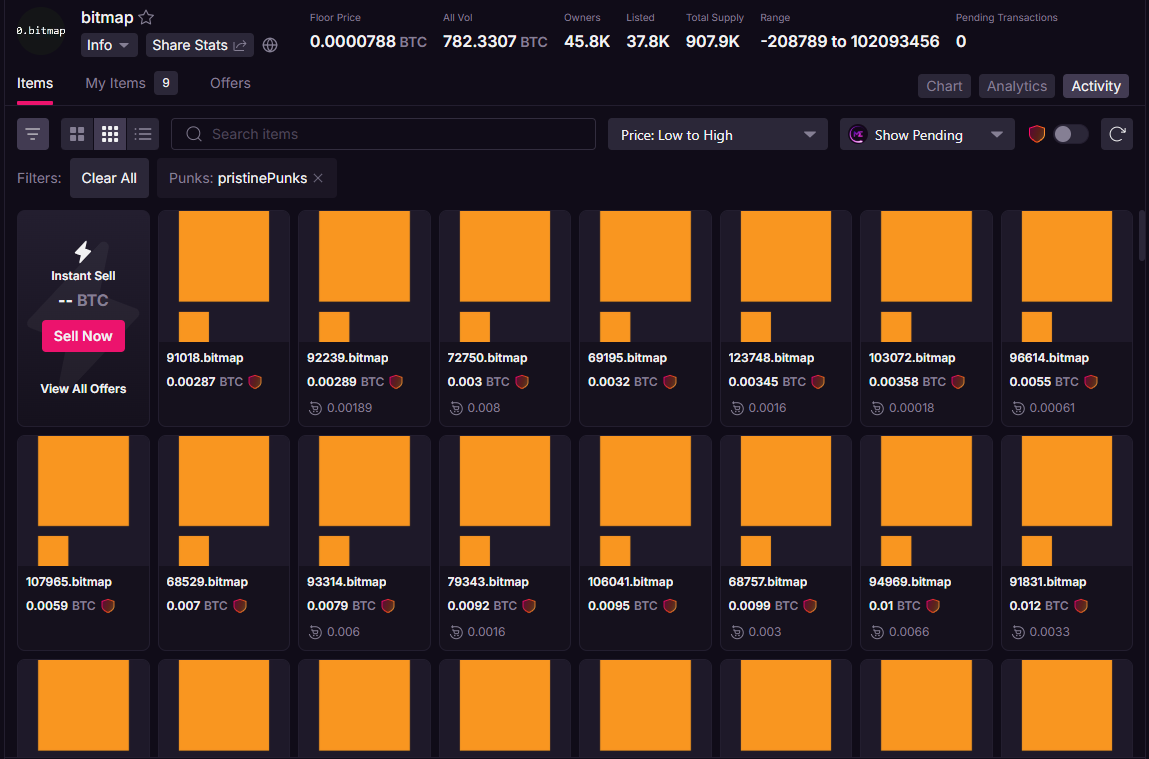Image resolution: width=1149 pixels, height=759 pixels.
Task: Show the Activity panel
Action: [x=1096, y=86]
